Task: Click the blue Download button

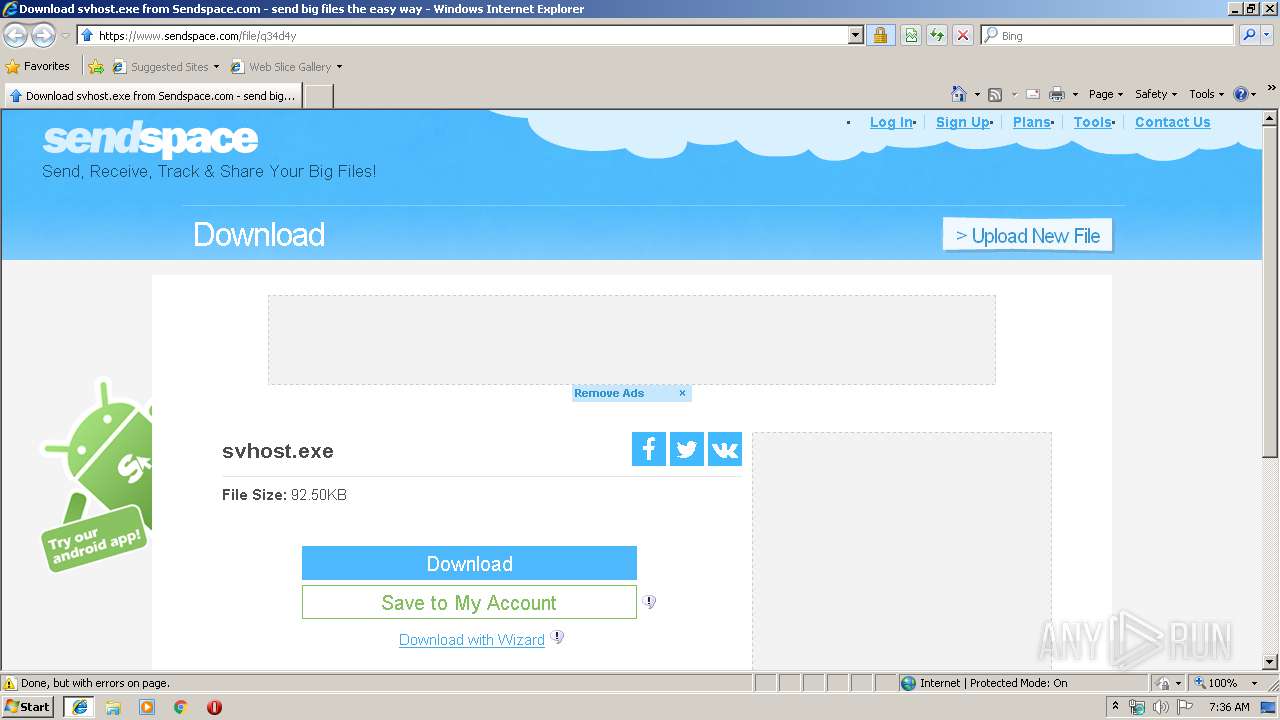Action: (469, 563)
